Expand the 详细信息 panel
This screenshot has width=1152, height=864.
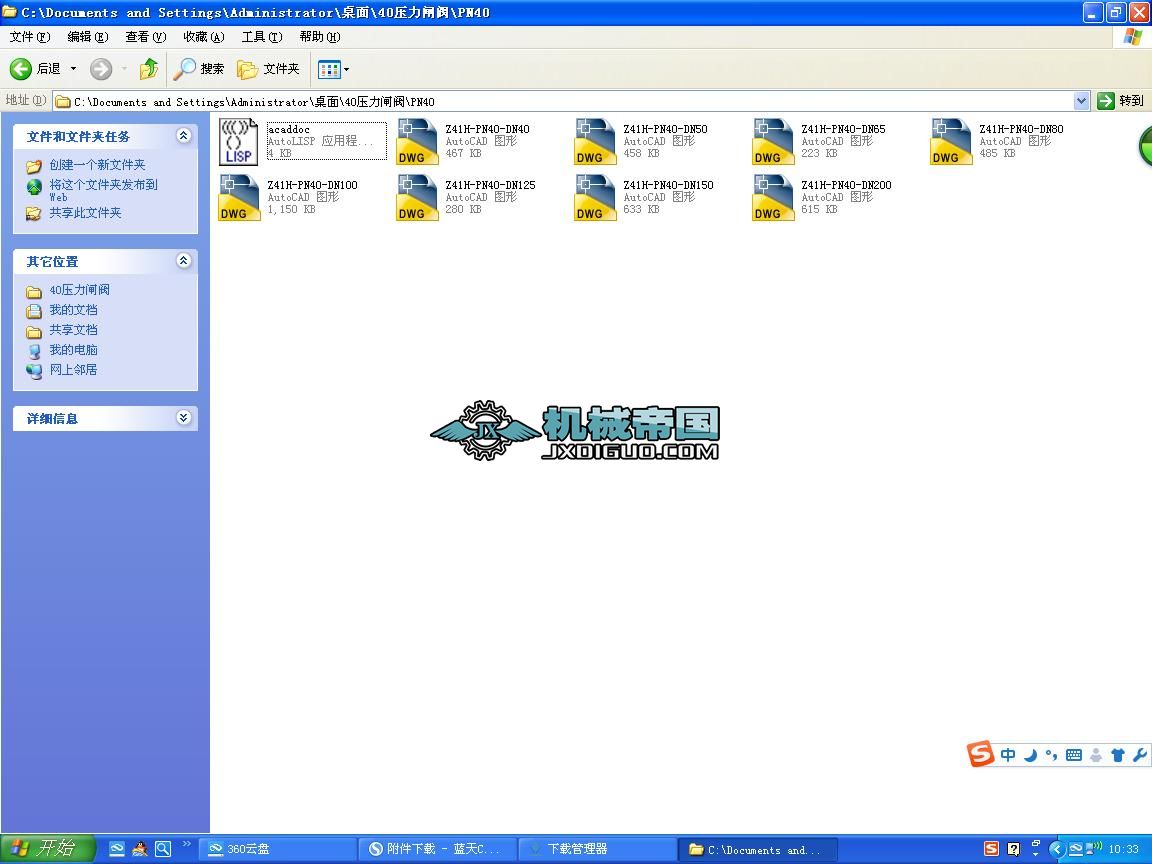coord(184,418)
